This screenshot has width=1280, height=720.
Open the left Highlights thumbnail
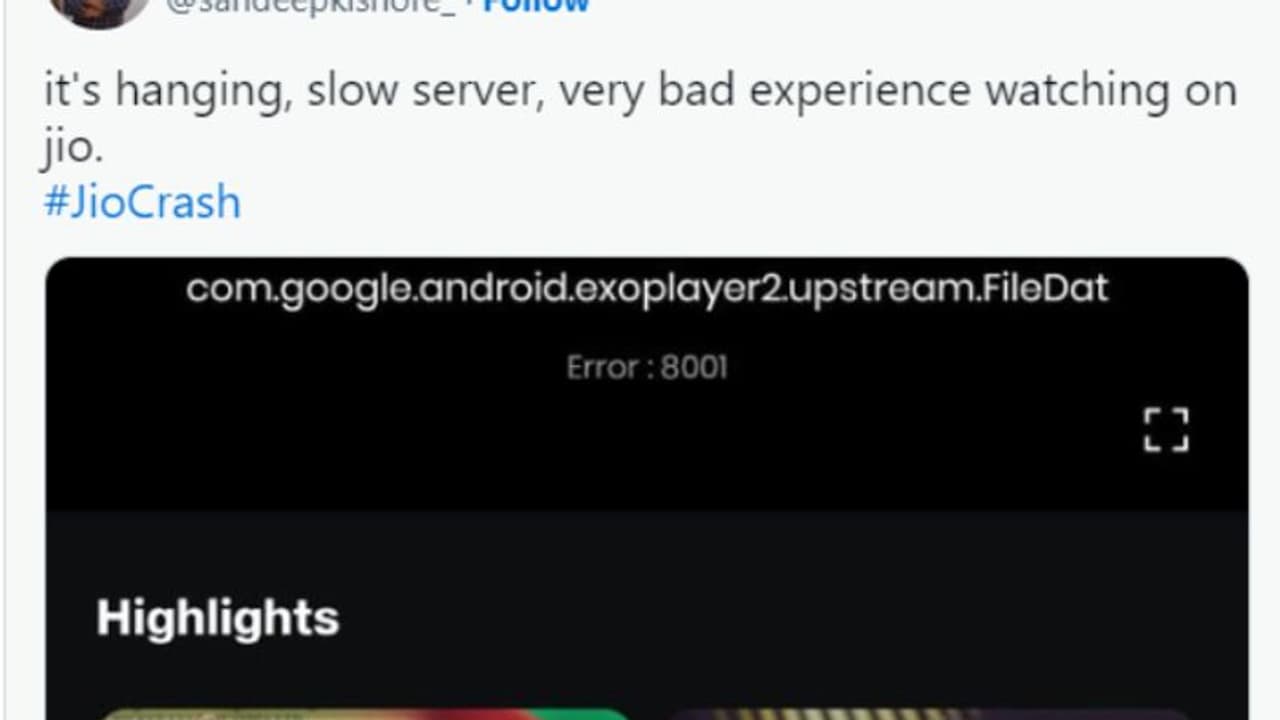(364, 714)
